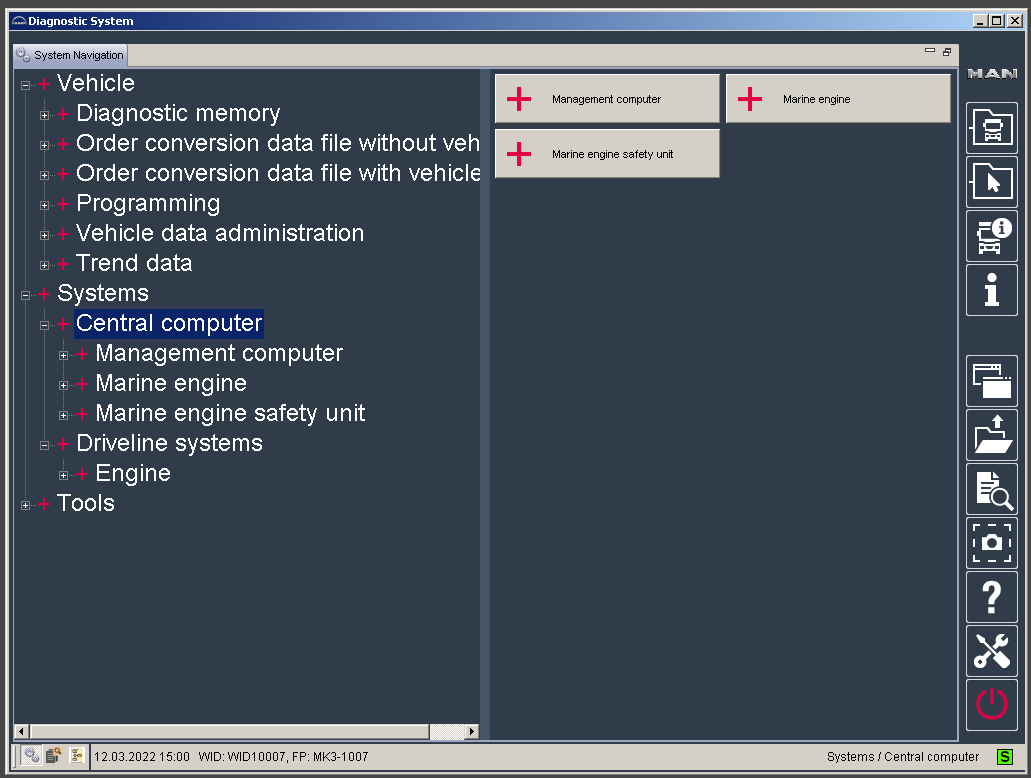
Task: Open the document search magnifier icon
Action: 992,489
